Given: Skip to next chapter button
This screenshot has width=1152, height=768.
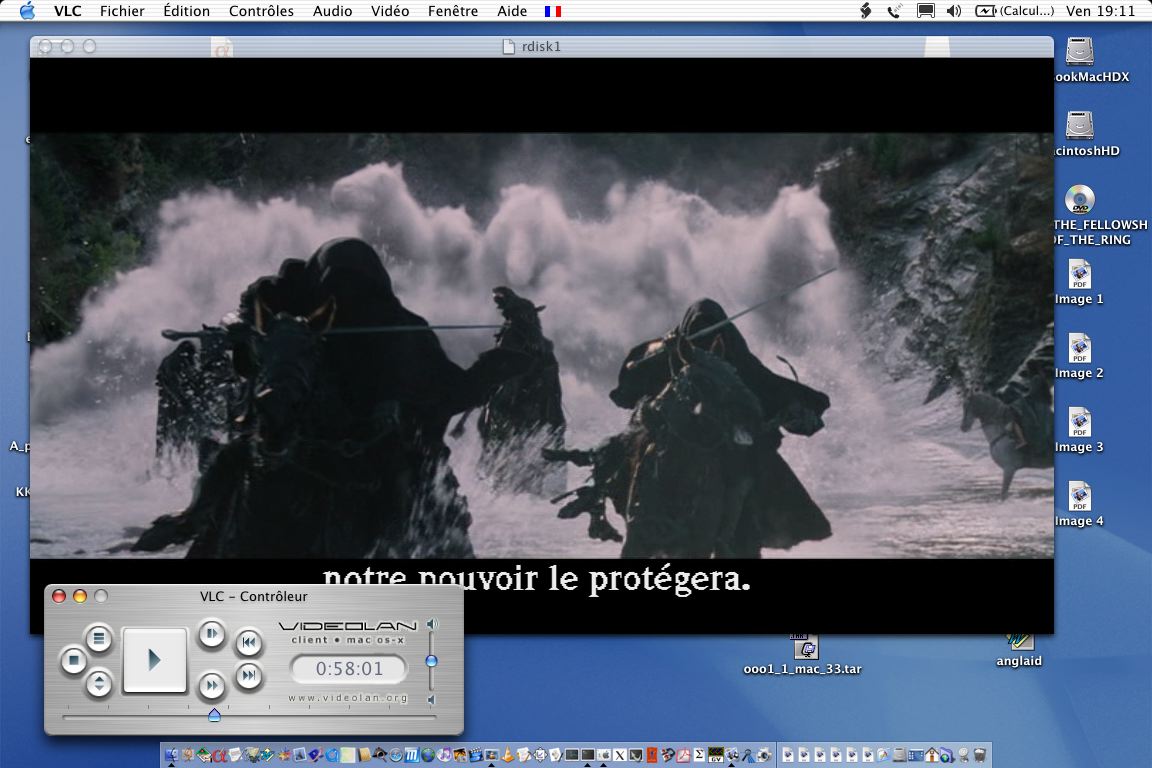Looking at the screenshot, I should pyautogui.click(x=249, y=675).
